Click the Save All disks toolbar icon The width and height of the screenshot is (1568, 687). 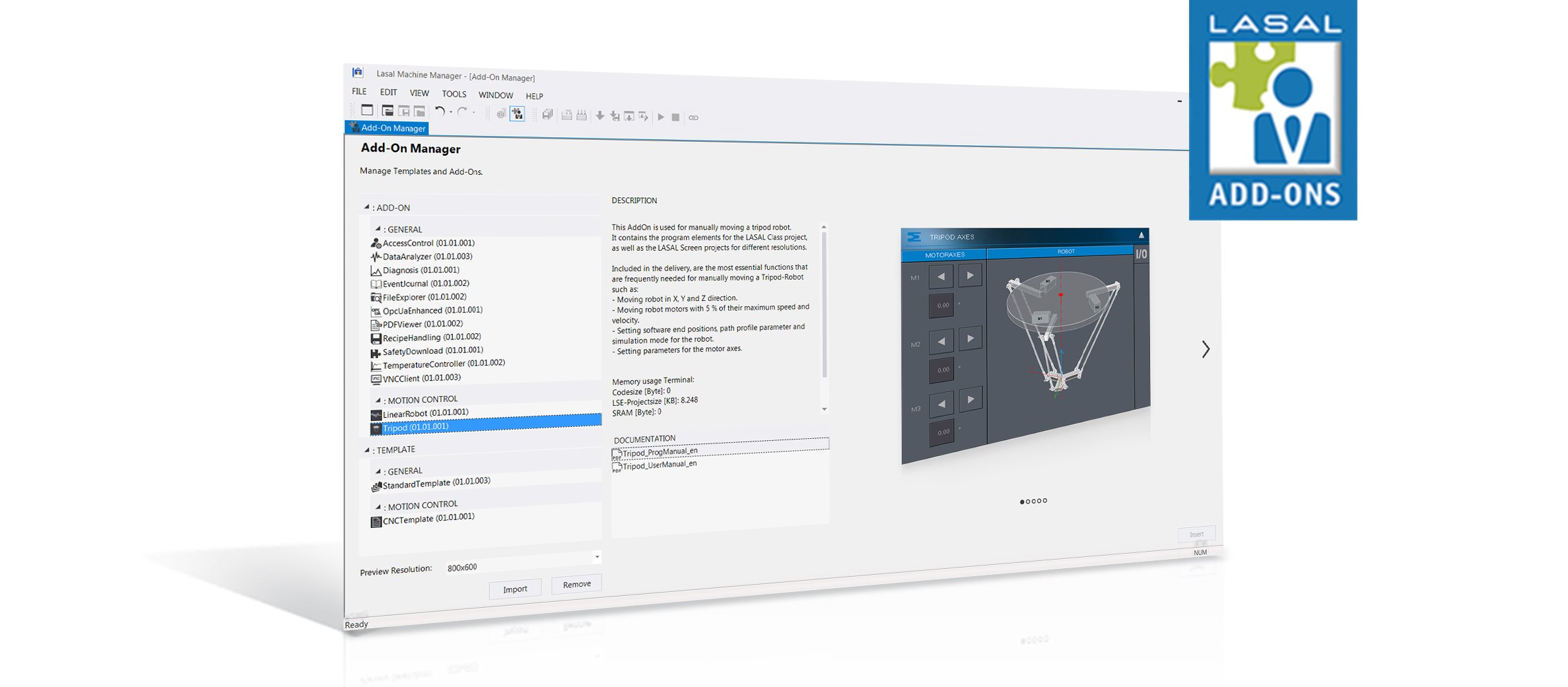coord(547,115)
